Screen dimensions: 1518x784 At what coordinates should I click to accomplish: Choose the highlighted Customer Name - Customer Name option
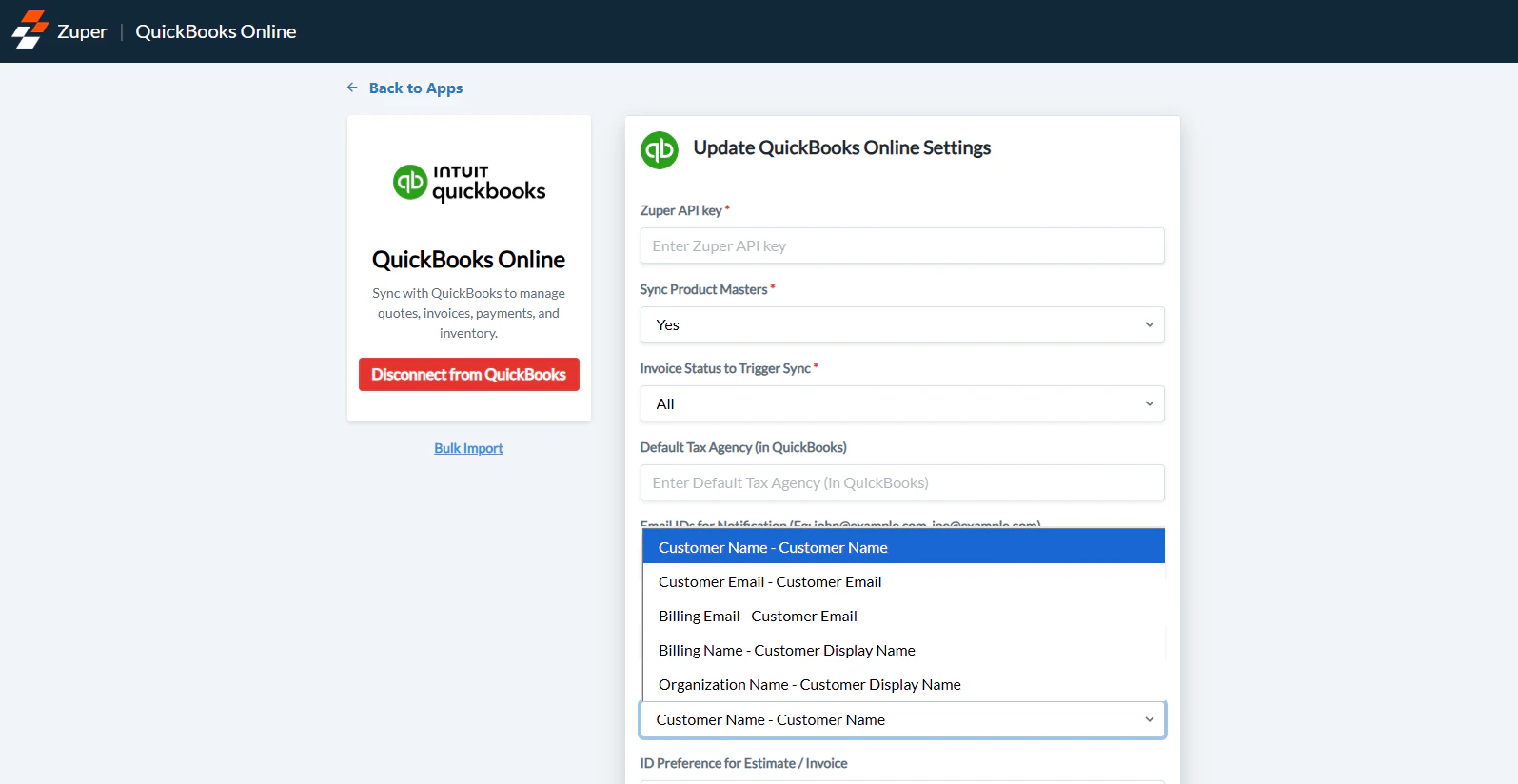pyautogui.click(x=904, y=547)
